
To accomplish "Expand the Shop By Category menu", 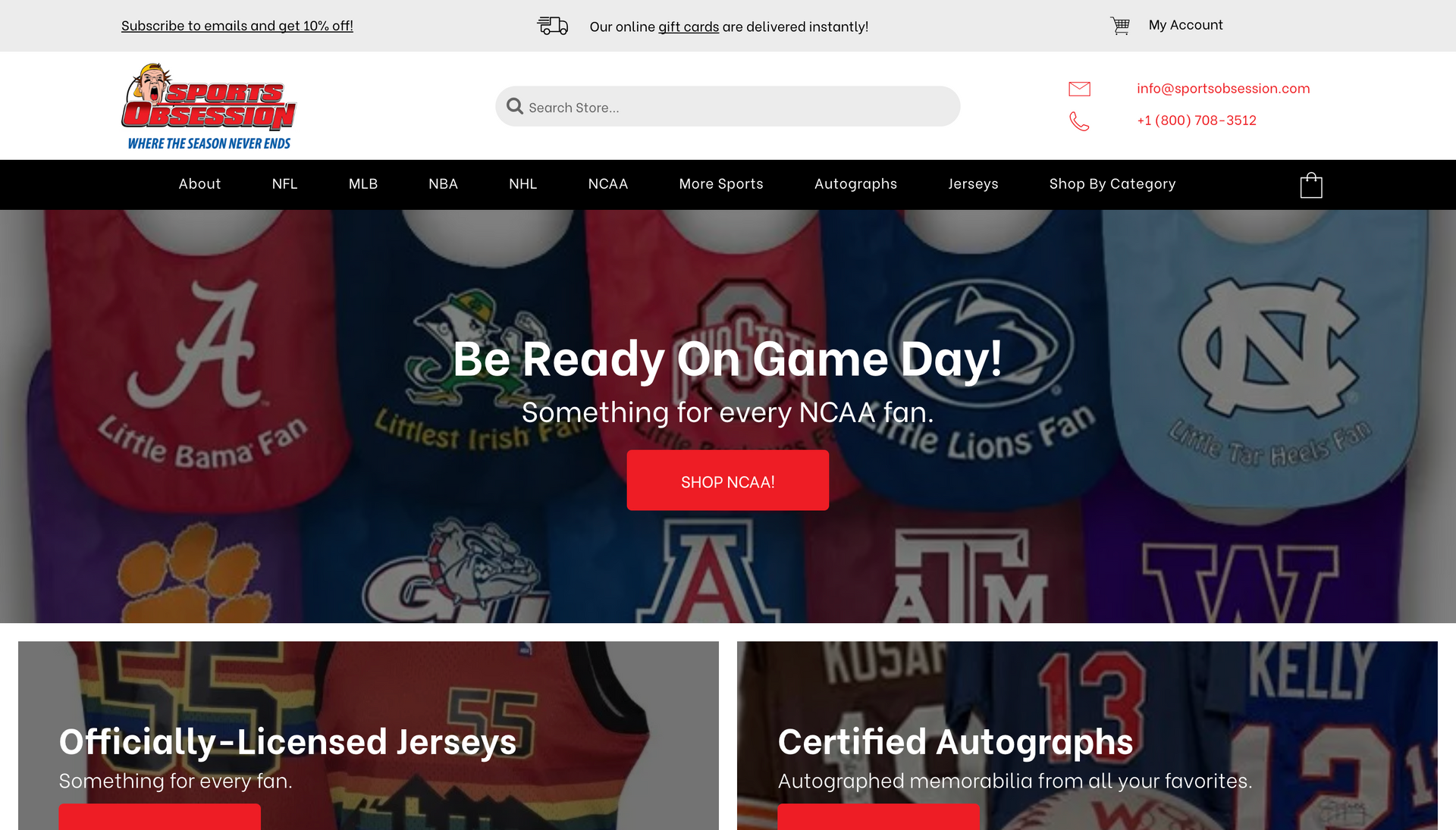I will (1112, 184).
